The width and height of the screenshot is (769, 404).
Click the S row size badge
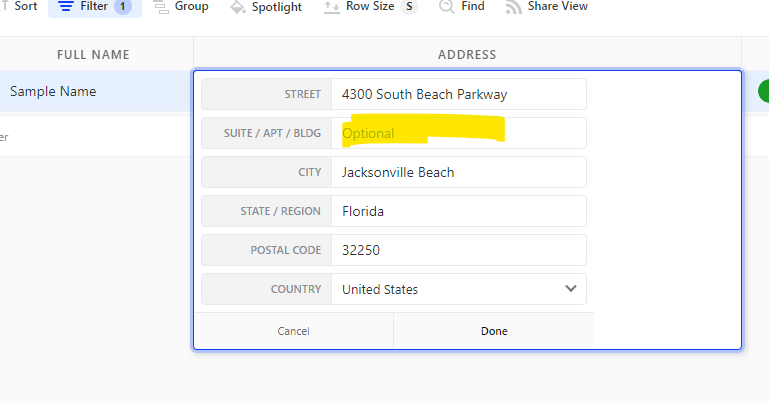[408, 7]
